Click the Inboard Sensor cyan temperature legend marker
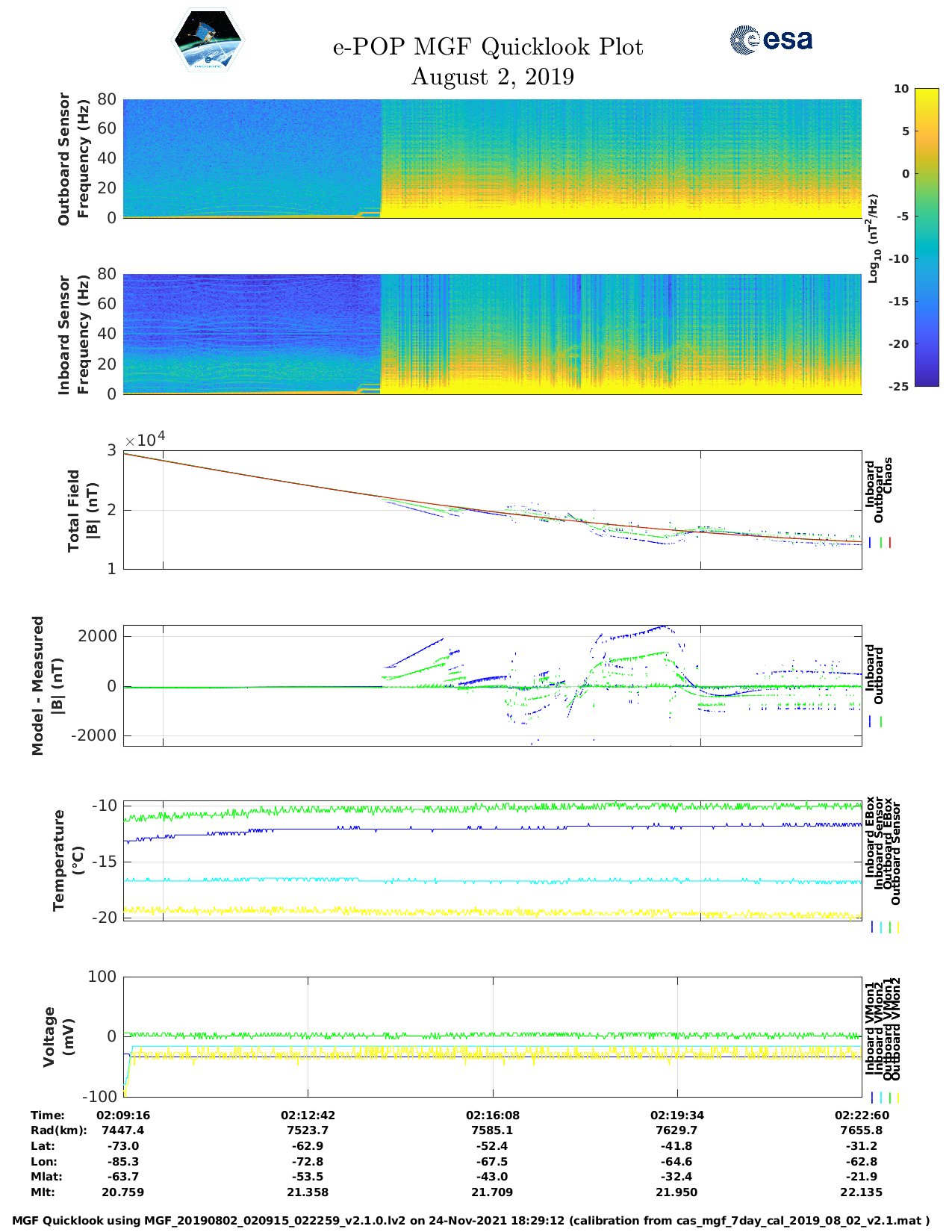The height and width of the screenshot is (1232, 952). point(880,927)
